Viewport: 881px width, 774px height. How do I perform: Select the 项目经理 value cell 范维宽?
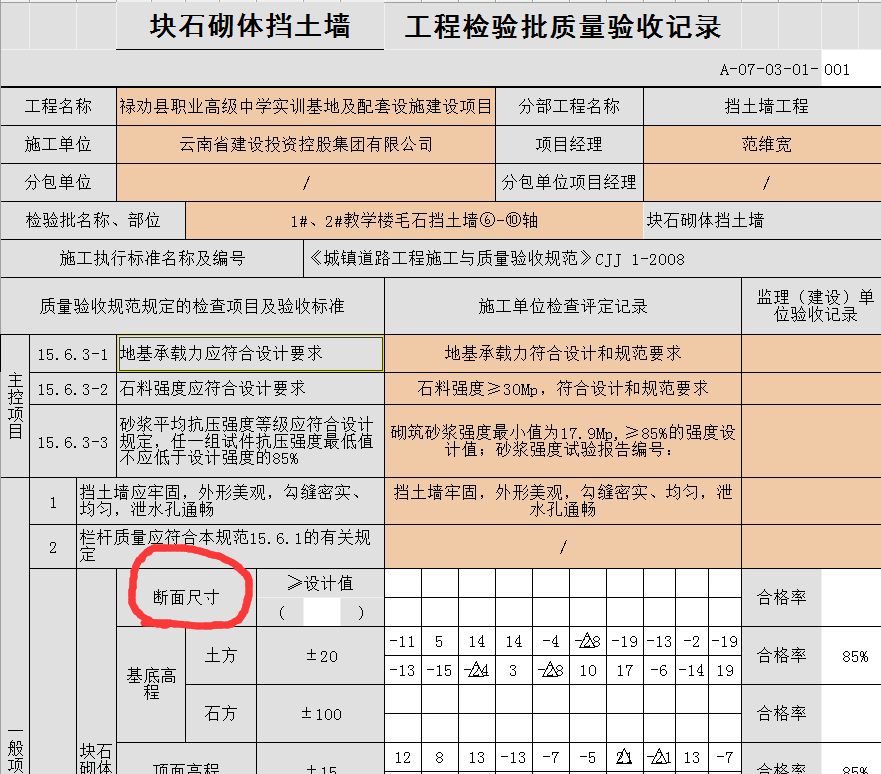[761, 144]
